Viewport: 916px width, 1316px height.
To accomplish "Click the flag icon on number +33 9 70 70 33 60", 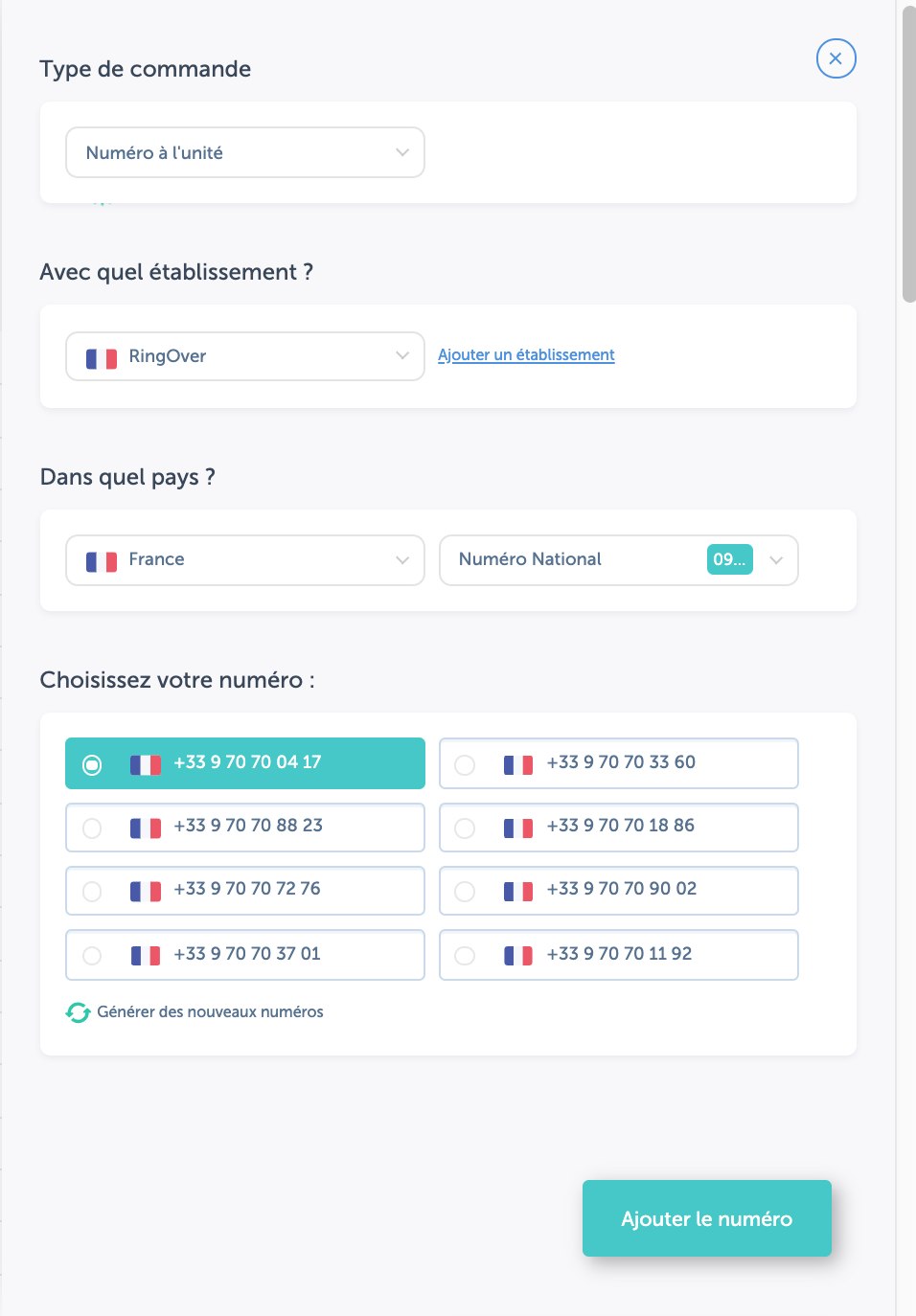I will click(517, 763).
